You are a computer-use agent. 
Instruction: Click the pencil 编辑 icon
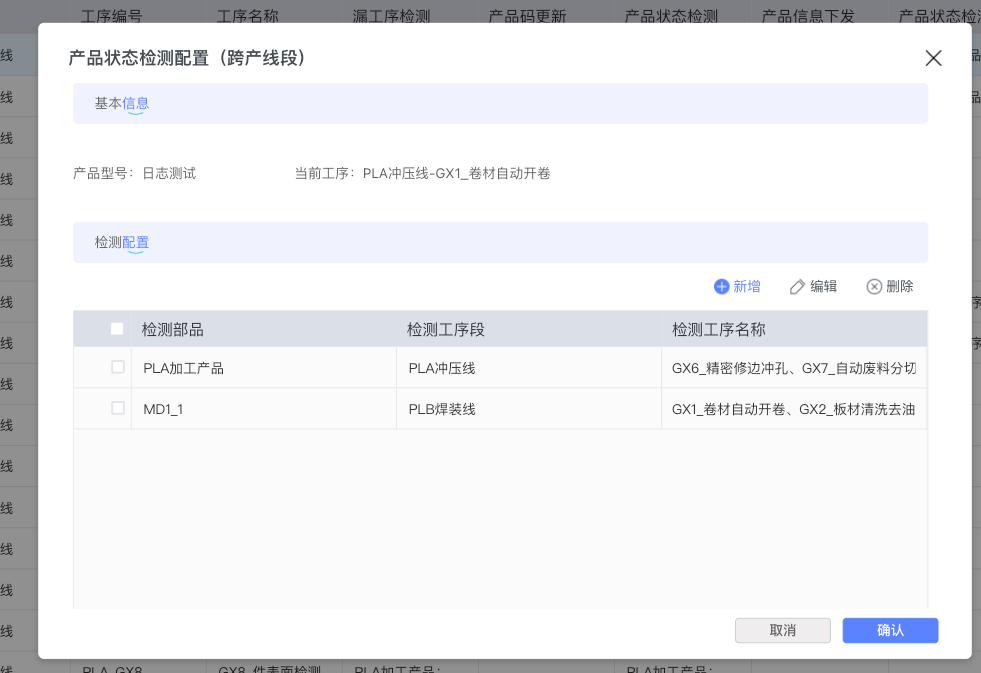point(797,287)
